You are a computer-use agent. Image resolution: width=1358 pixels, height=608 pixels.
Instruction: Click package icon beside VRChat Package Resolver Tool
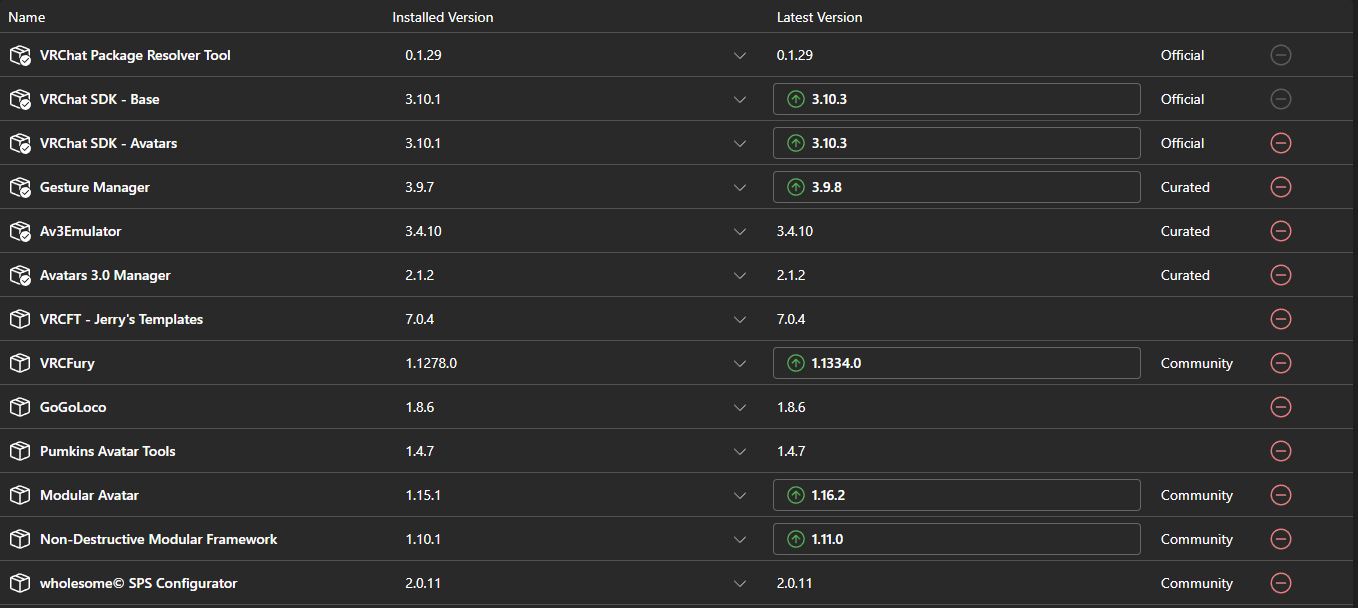coord(20,56)
